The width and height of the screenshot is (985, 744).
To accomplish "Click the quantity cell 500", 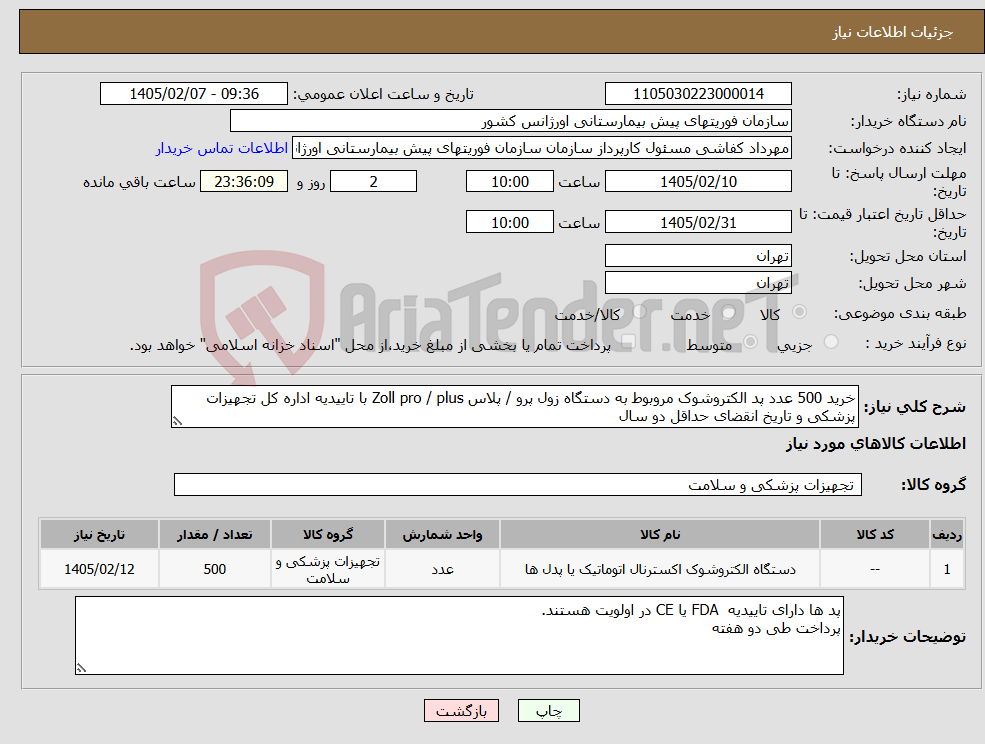I will 215,569.
